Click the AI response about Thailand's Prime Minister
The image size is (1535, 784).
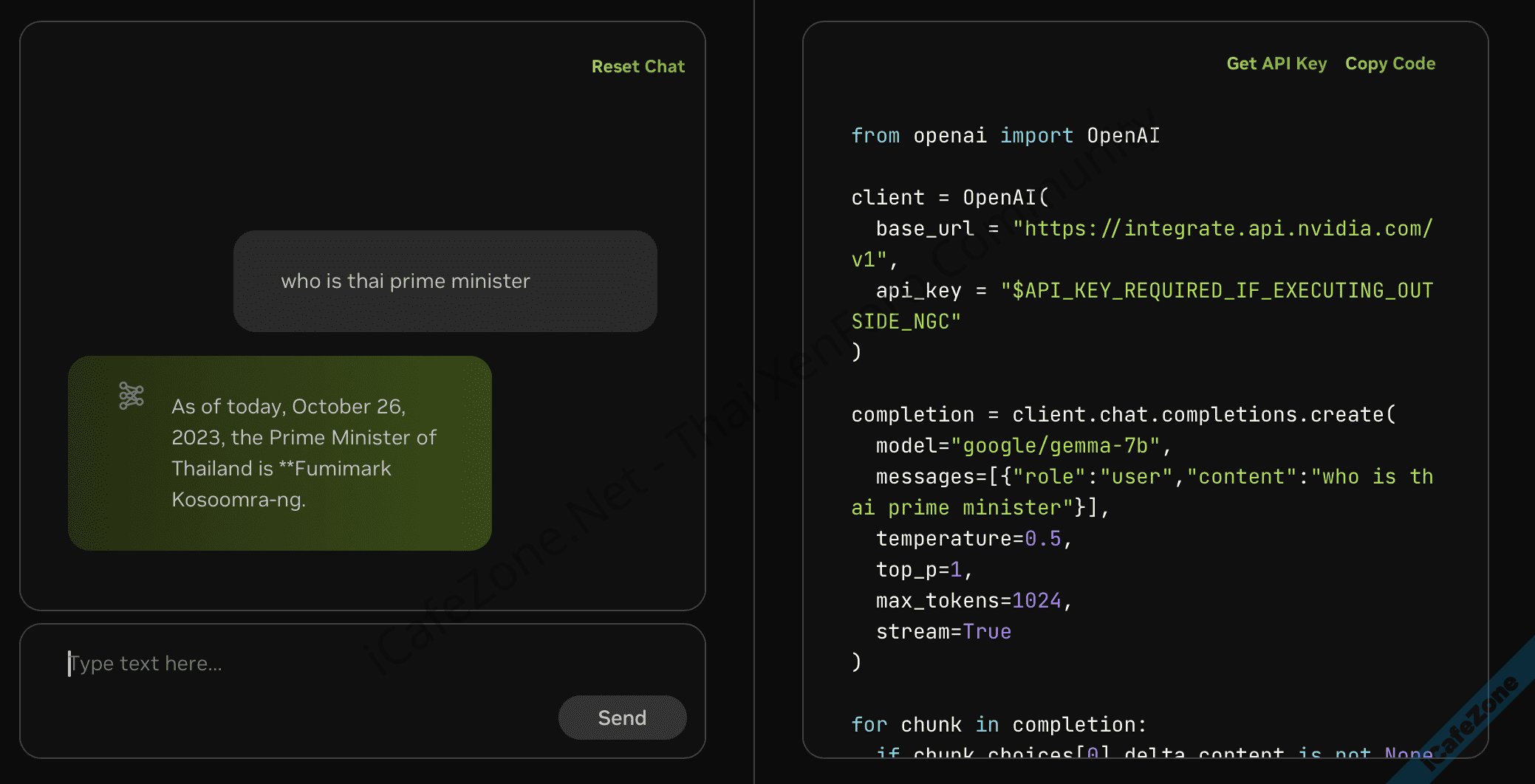[x=303, y=453]
